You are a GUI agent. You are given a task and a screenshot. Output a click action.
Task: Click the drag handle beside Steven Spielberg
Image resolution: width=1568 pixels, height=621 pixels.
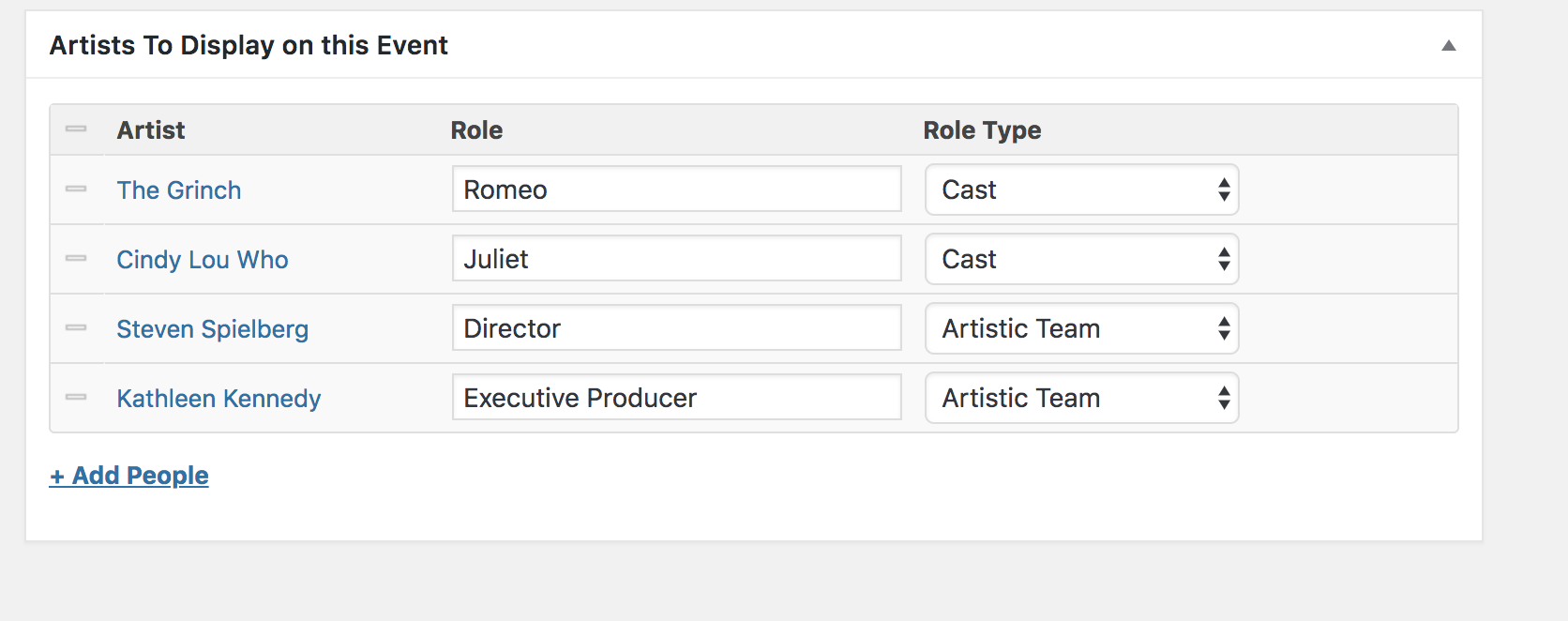[x=76, y=328]
